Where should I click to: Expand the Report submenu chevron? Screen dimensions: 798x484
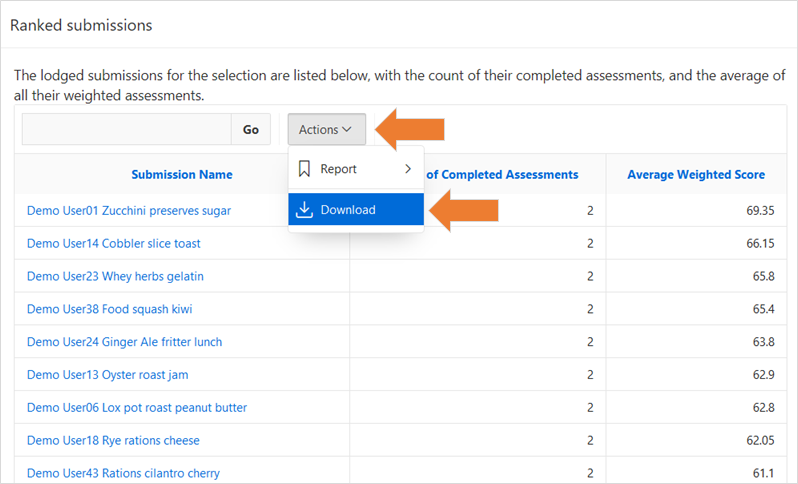click(408, 169)
